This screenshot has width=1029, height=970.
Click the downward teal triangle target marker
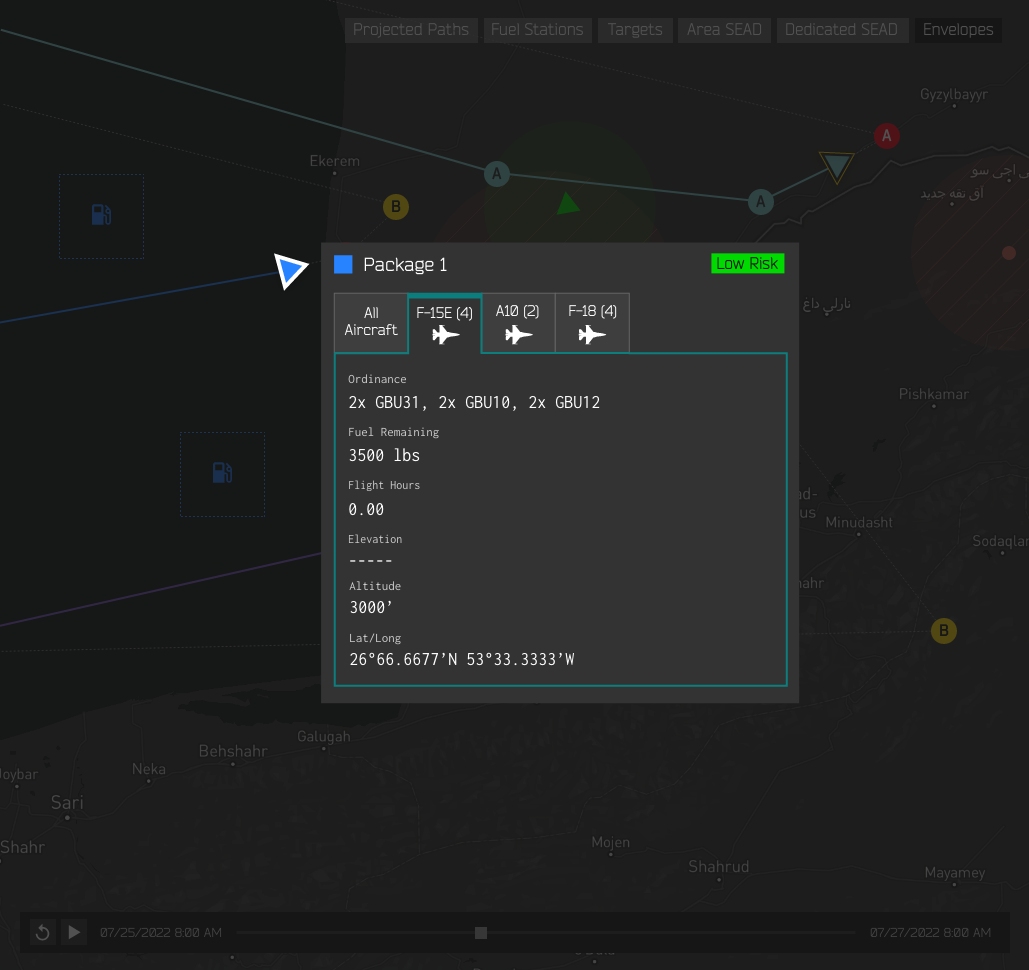tap(837, 167)
